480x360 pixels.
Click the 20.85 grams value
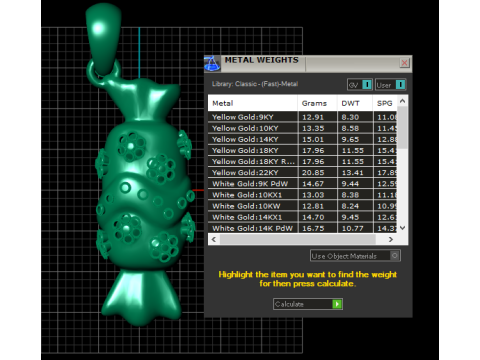(313, 173)
